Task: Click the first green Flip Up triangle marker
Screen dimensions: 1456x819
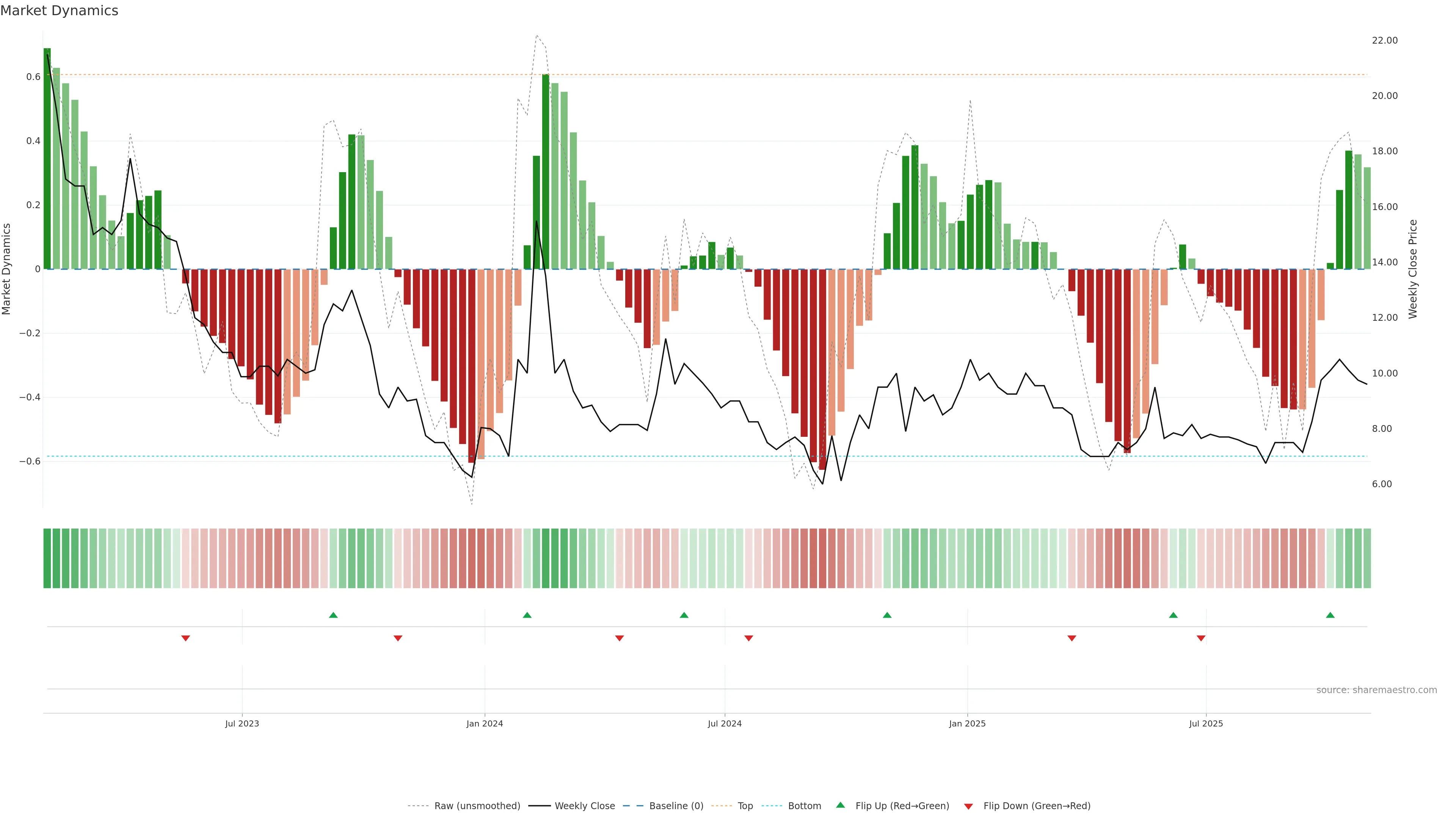Action: coord(333,615)
